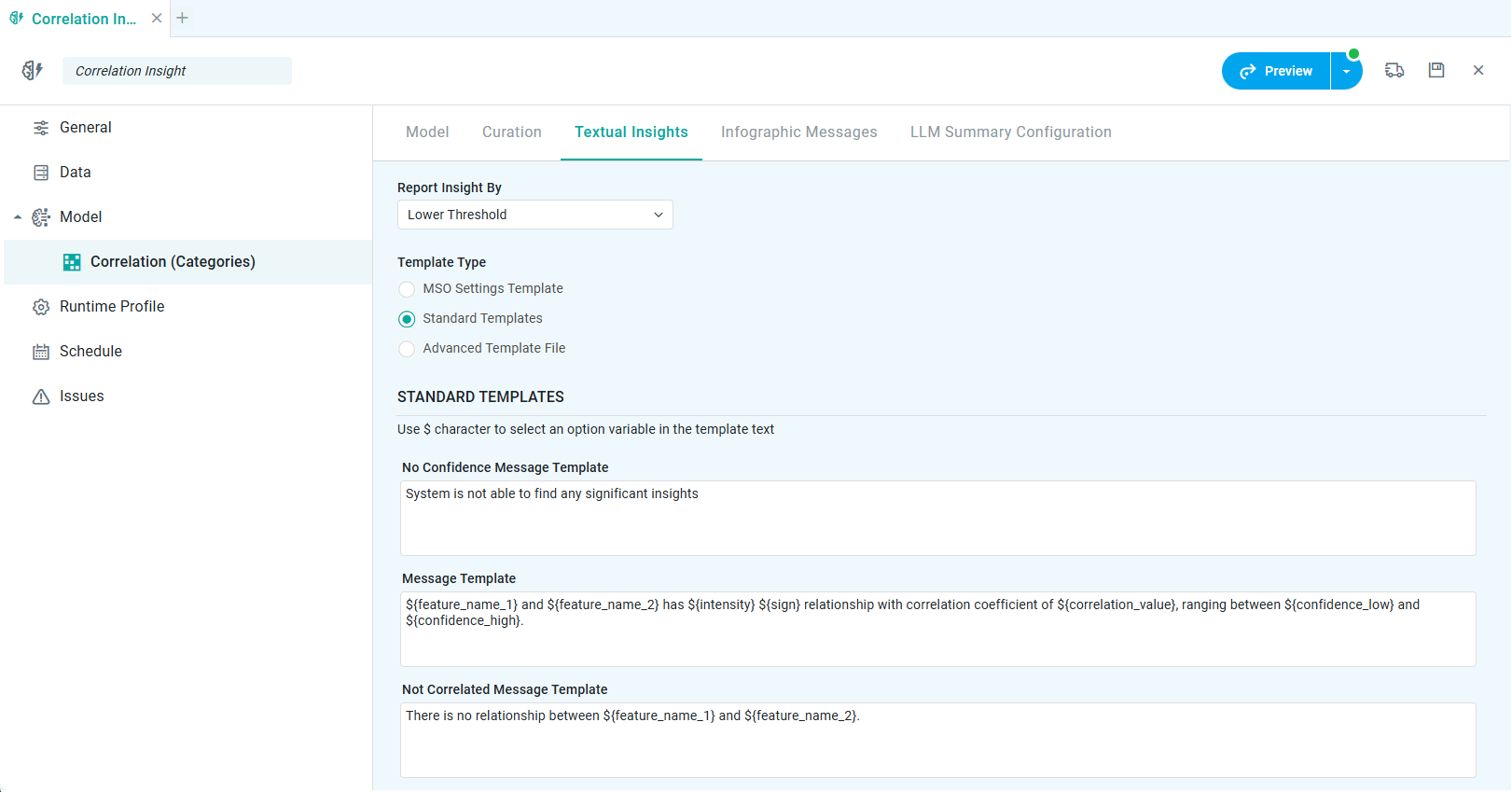Select the Correlation (Categories) grid icon
Viewport: 1512px width, 792px height.
72,262
